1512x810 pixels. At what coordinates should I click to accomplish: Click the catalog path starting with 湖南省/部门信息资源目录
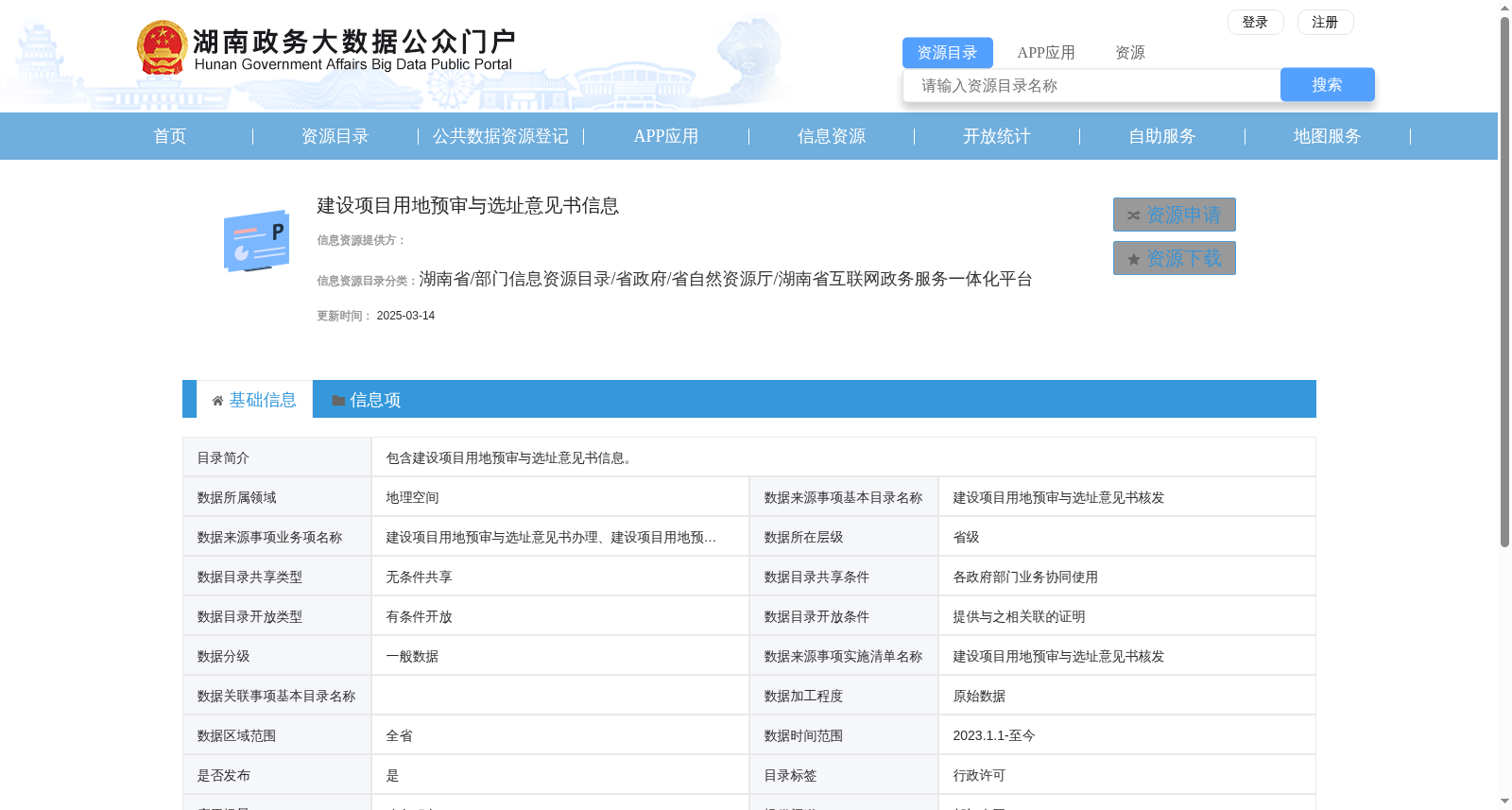coord(726,279)
